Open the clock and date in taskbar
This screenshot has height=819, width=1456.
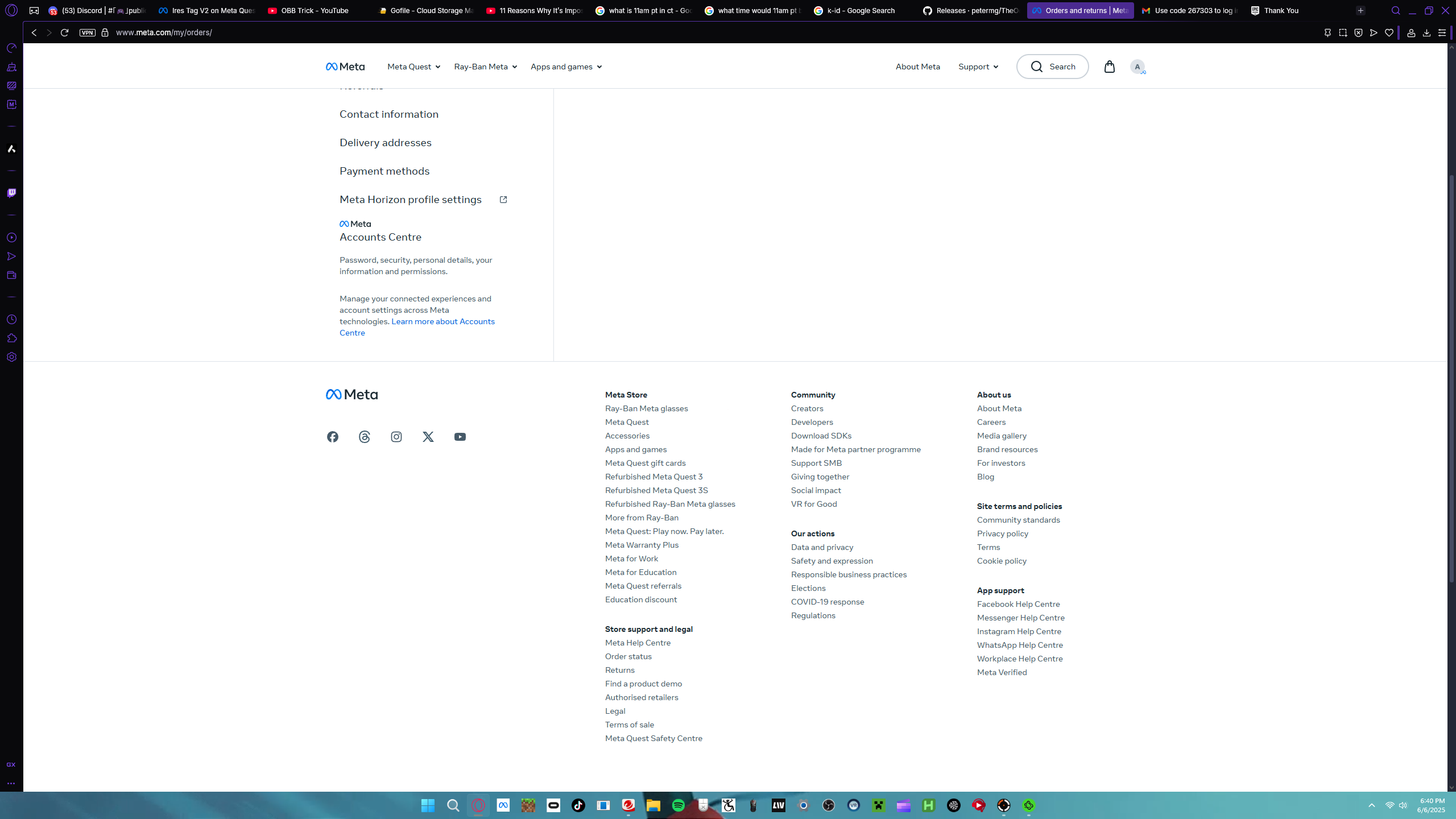tap(1431, 805)
